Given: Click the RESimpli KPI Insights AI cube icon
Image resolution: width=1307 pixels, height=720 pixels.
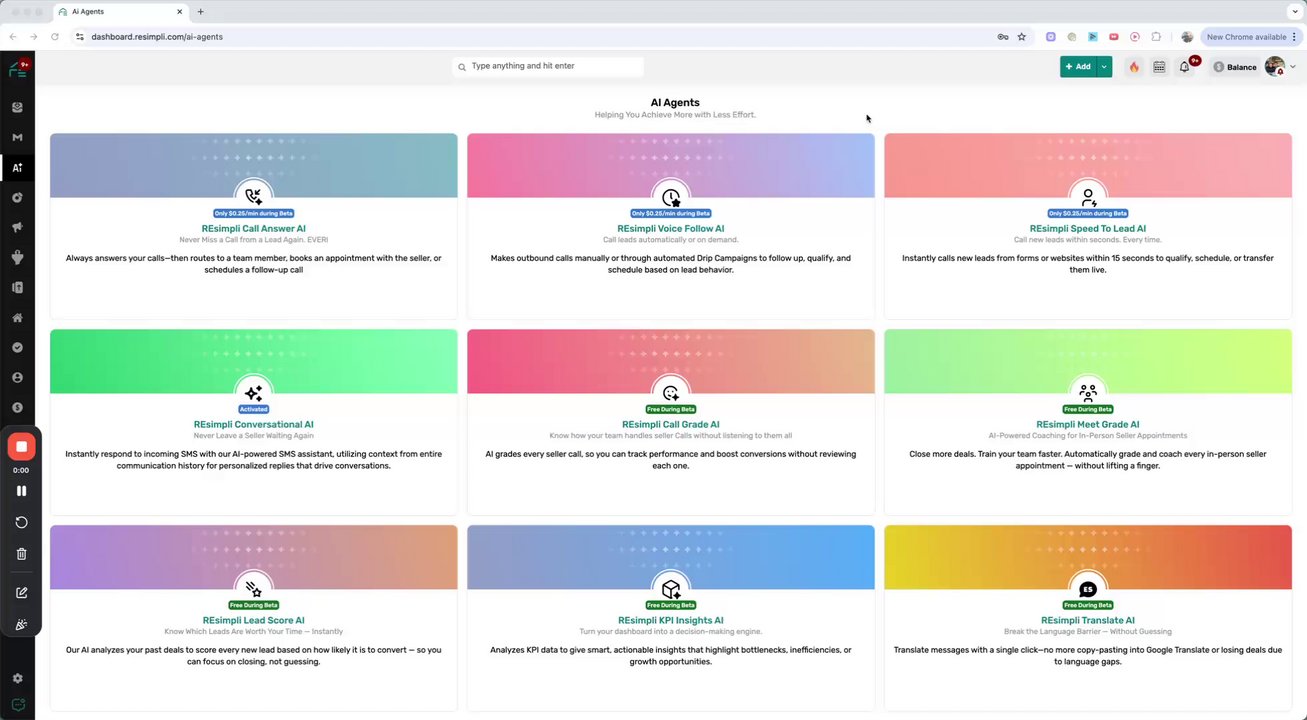Looking at the screenshot, I should (670, 589).
